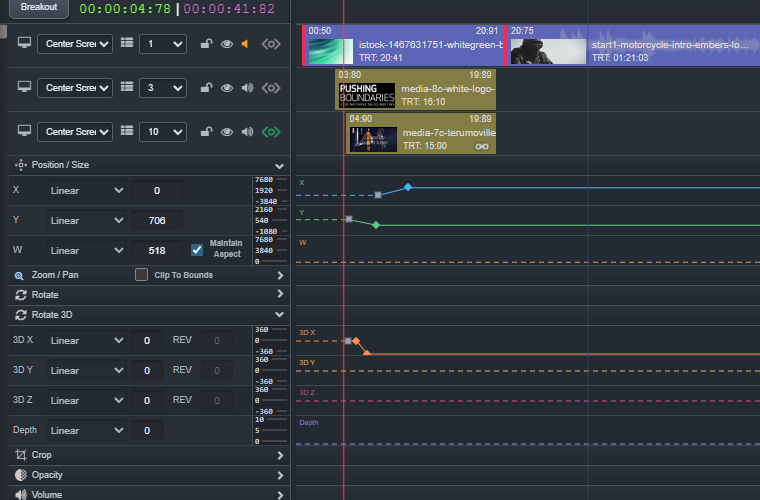The width and height of the screenshot is (760, 500).
Task: Click the Depth value field
Action: 147,431
